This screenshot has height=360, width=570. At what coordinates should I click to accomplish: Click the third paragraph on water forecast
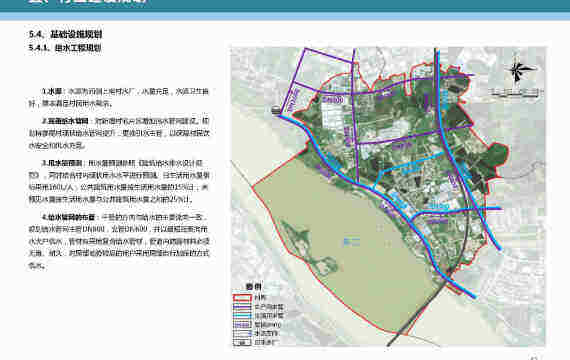(x=119, y=181)
